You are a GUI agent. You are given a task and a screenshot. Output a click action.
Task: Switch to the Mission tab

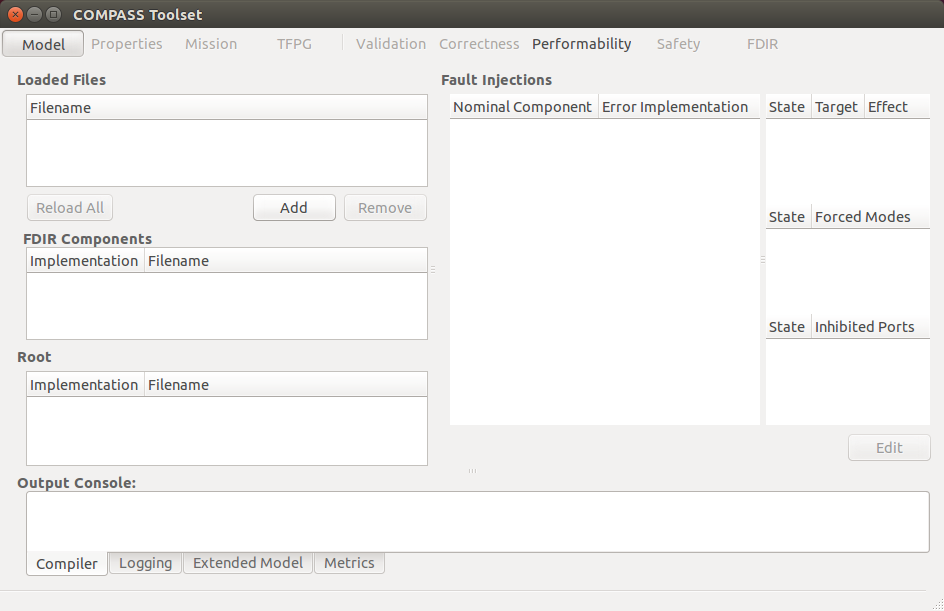coord(211,44)
